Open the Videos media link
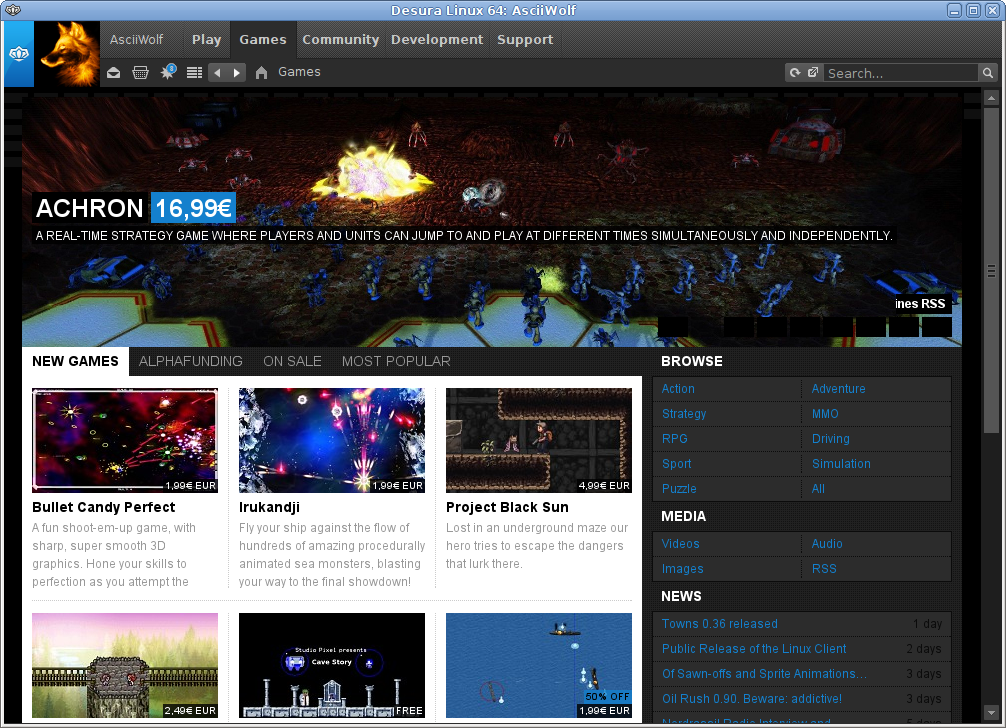The width and height of the screenshot is (1006, 728). point(680,544)
